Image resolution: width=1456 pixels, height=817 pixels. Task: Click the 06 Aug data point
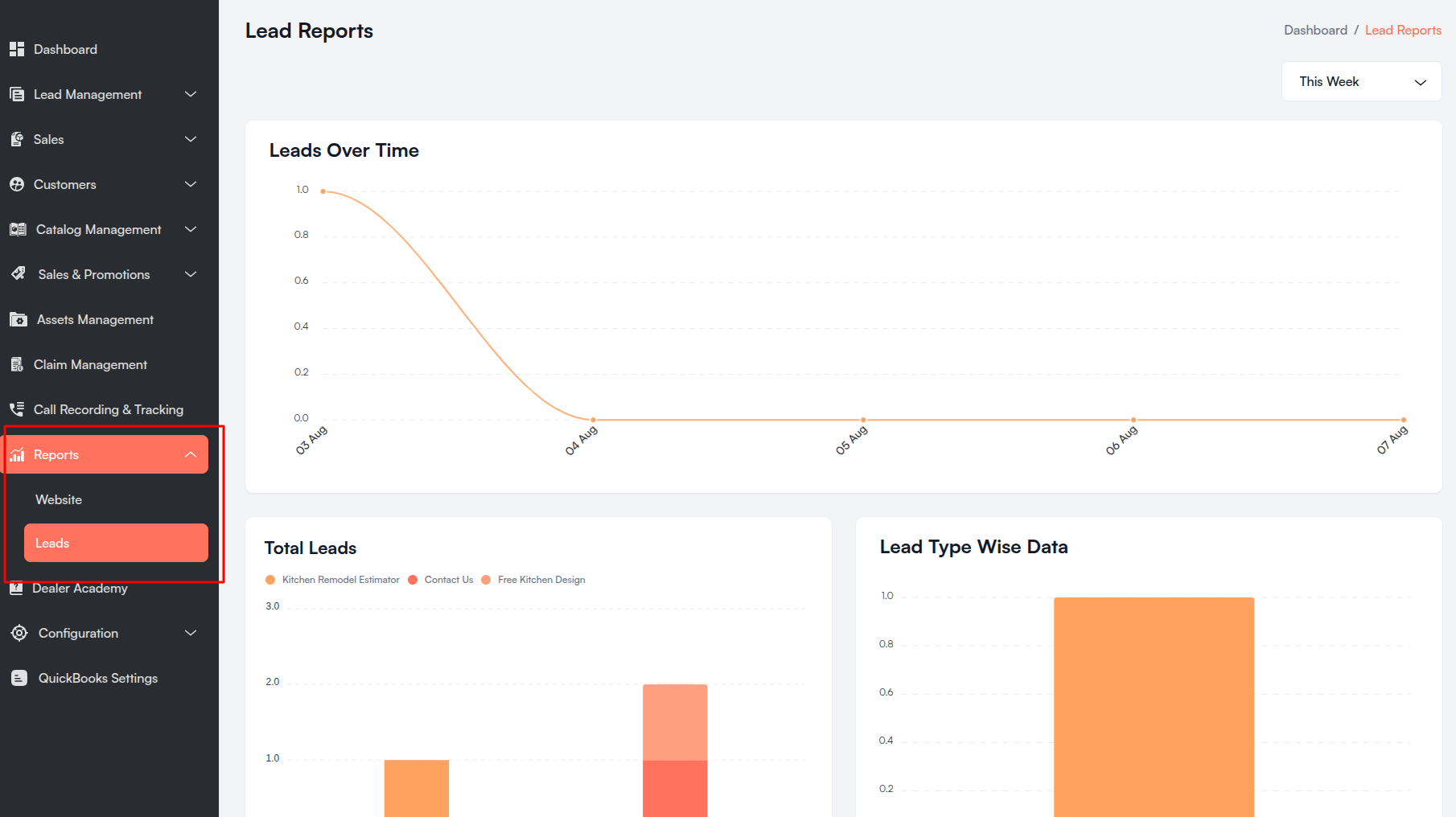tap(1134, 420)
